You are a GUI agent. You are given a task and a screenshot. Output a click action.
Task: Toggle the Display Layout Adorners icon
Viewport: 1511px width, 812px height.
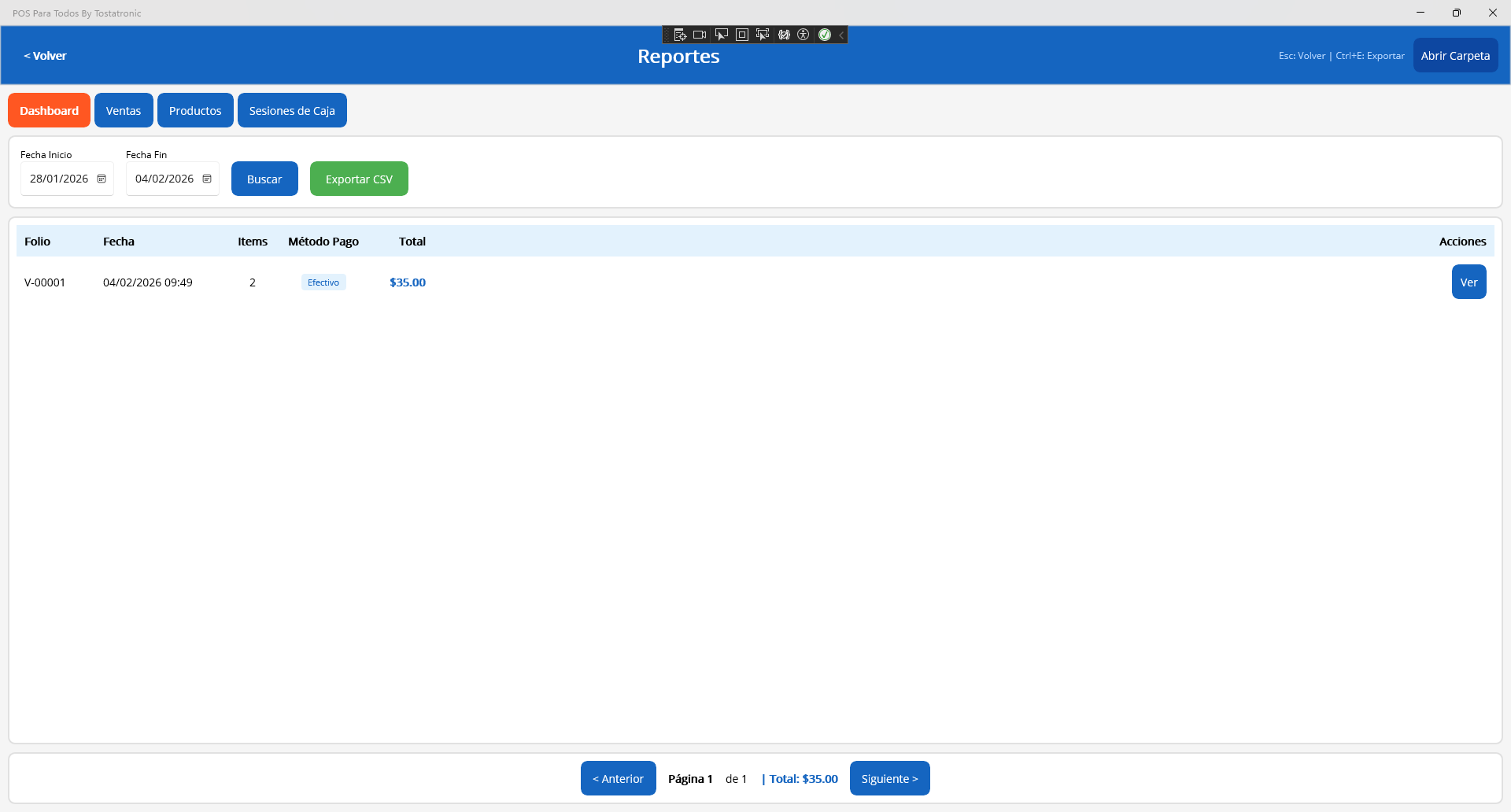(741, 35)
